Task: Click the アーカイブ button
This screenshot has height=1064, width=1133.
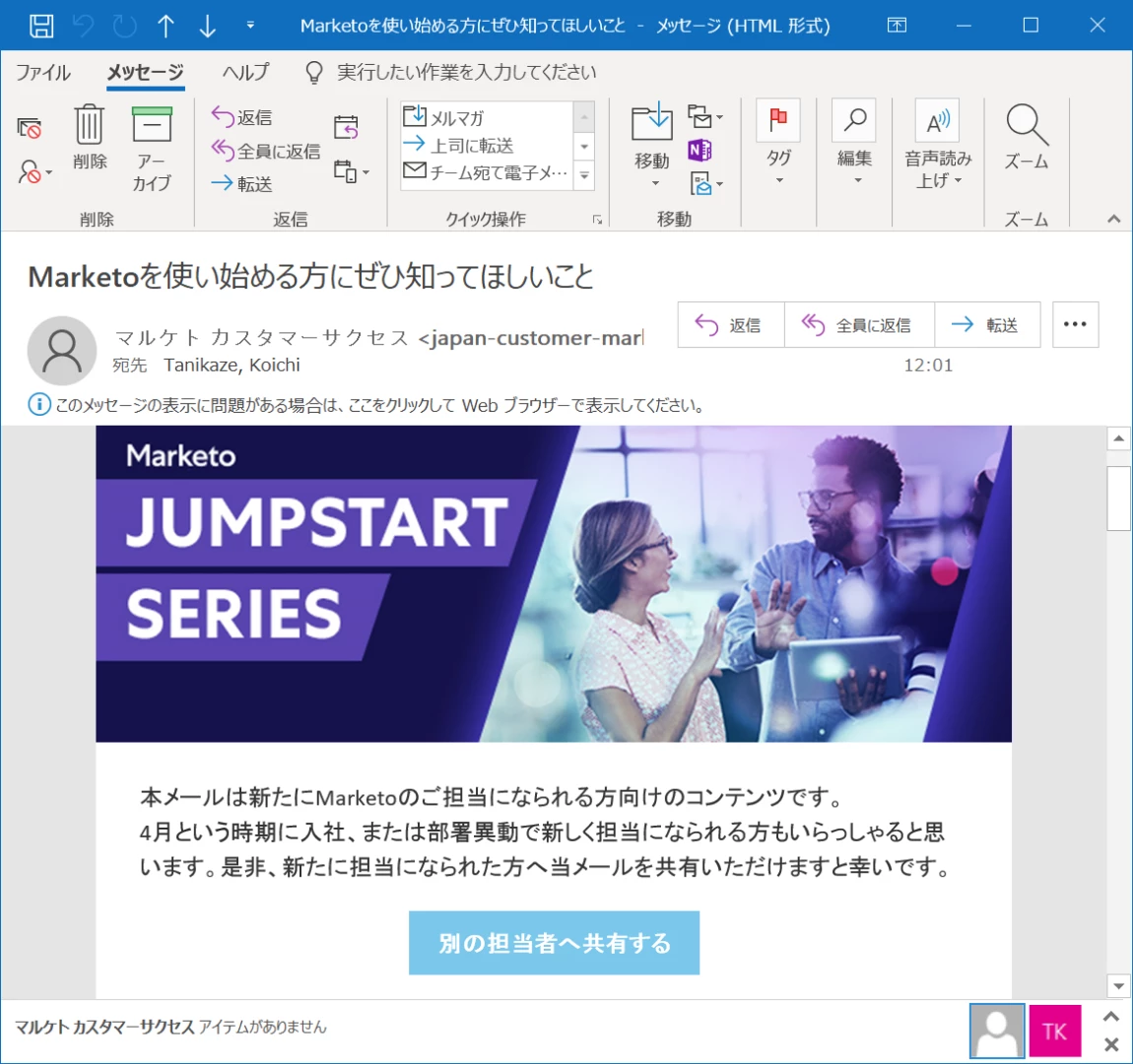Action: (x=152, y=148)
